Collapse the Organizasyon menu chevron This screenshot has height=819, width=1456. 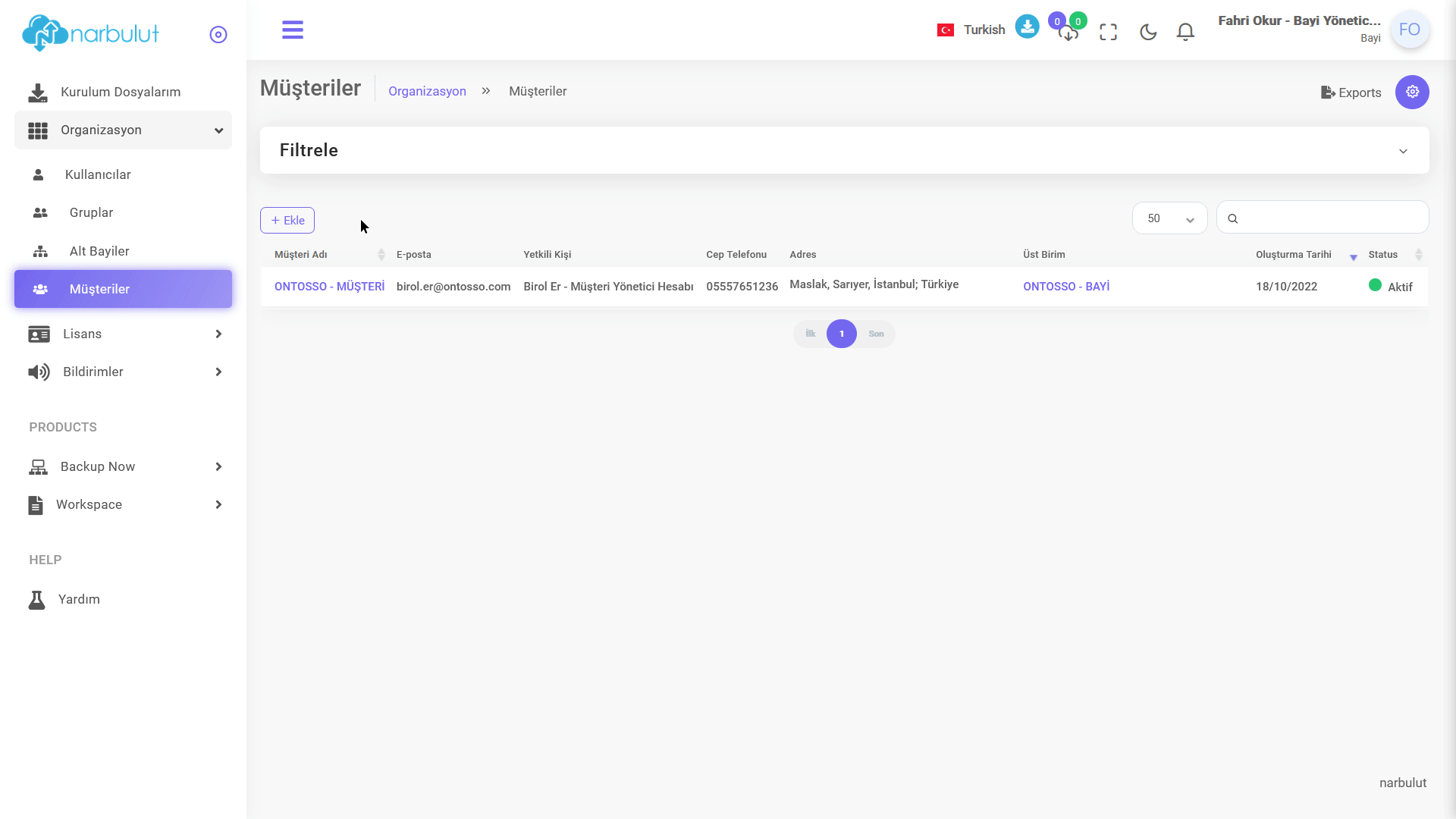(x=219, y=130)
